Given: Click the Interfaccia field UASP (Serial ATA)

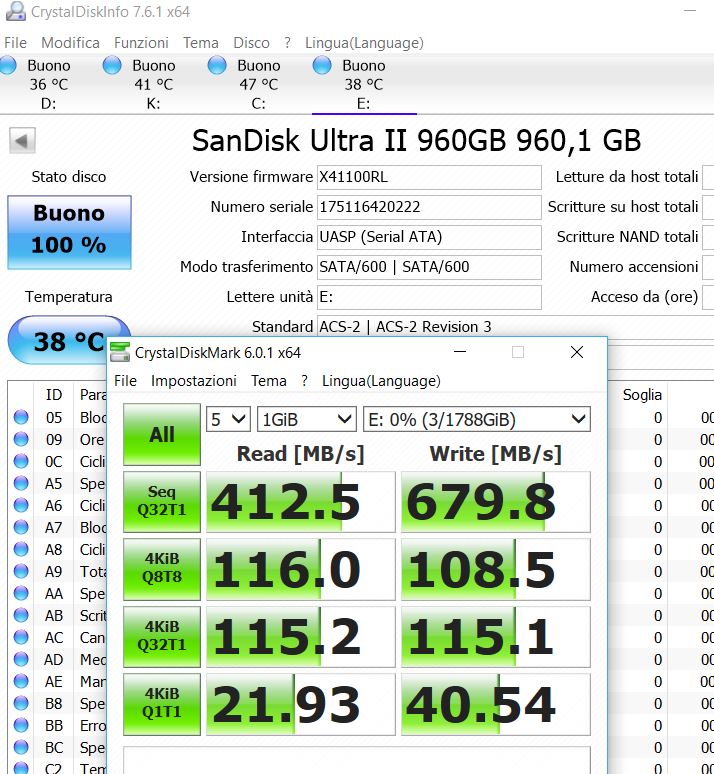Looking at the screenshot, I should pyautogui.click(x=429, y=237).
